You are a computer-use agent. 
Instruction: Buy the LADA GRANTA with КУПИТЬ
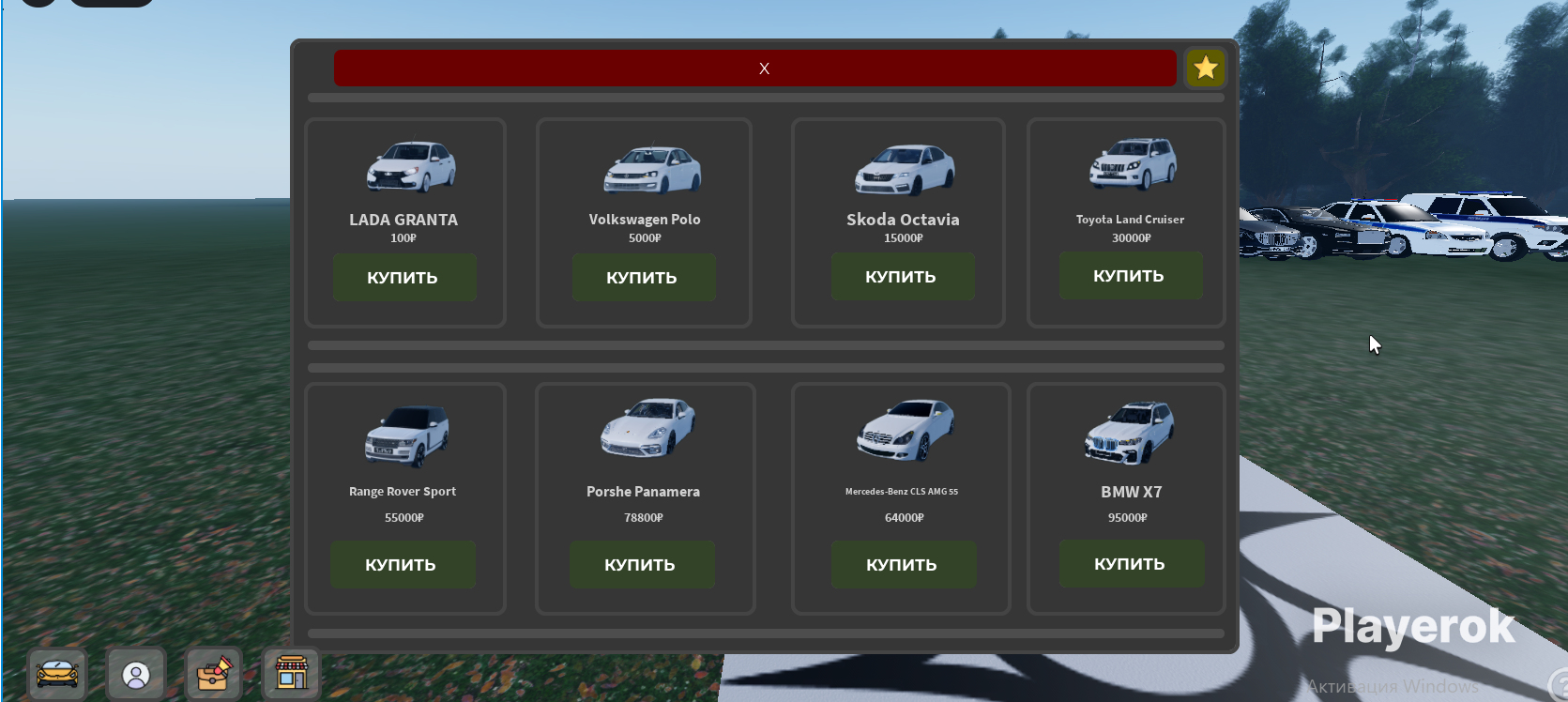coord(404,278)
